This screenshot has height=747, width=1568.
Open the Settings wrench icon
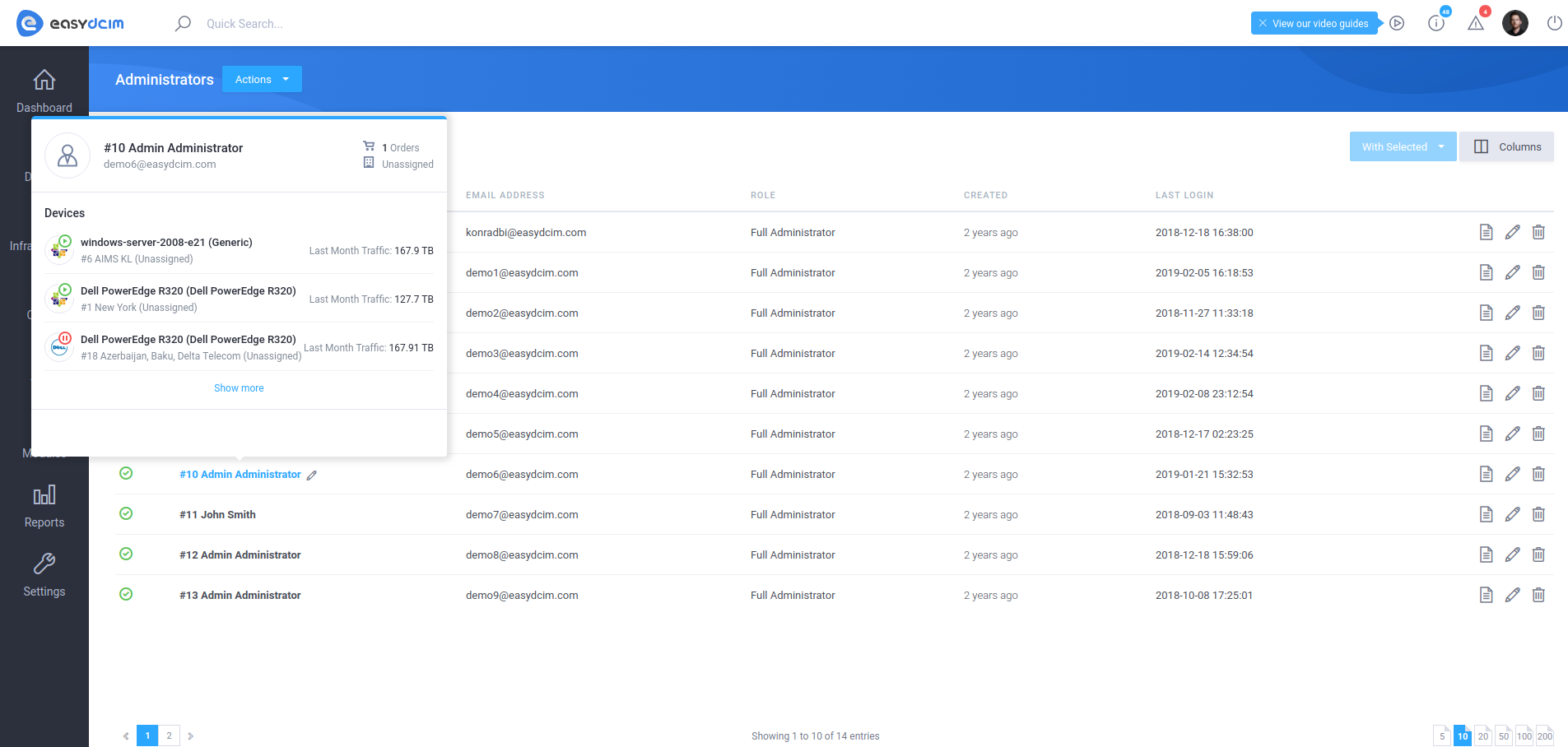coord(44,564)
